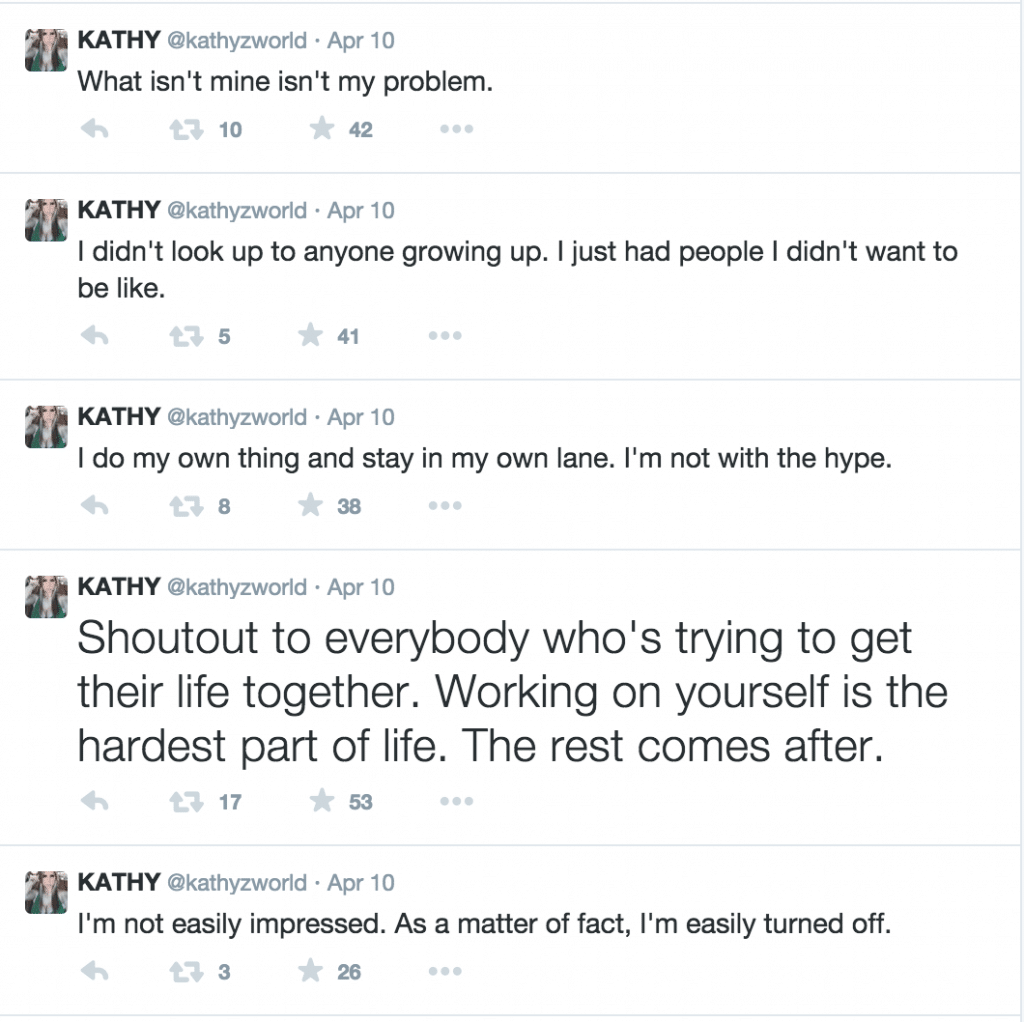The height and width of the screenshot is (1022, 1024).
Task: Open the KATHY profile name on the 'Shoutout' tweet
Action: [x=119, y=586]
